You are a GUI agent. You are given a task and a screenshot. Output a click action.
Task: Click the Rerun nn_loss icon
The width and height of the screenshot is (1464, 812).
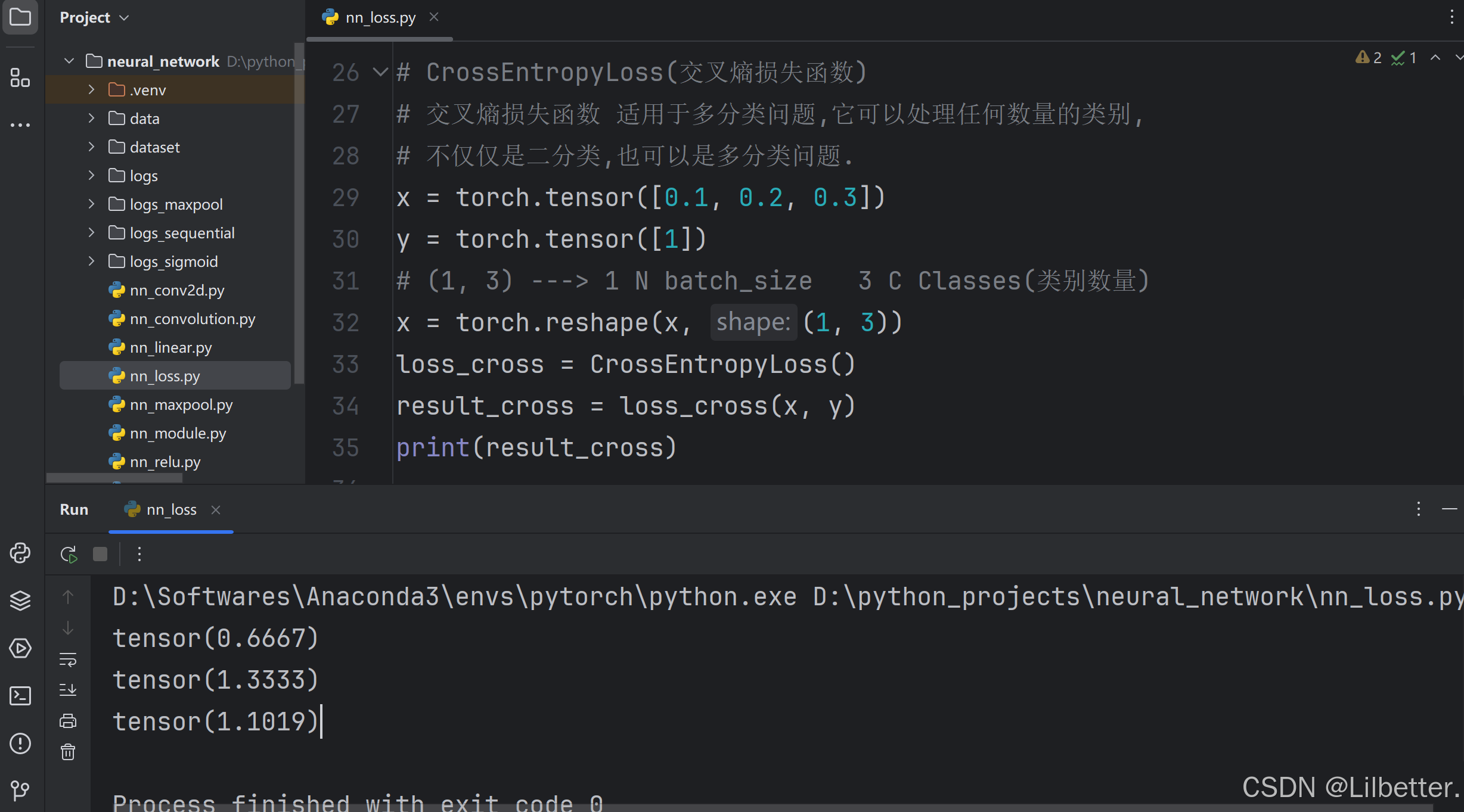coord(69,555)
